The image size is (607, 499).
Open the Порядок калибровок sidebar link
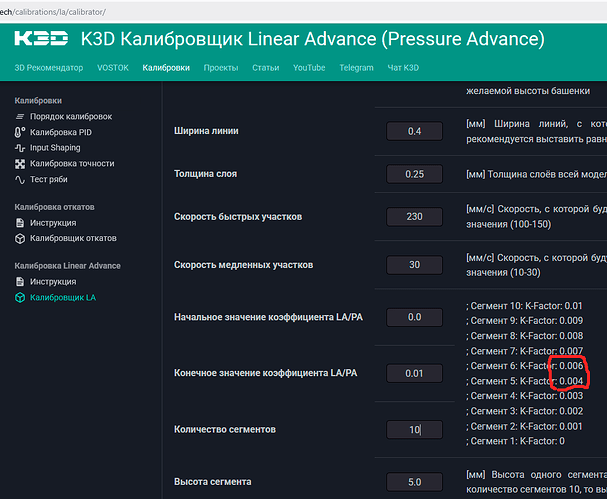point(71,117)
